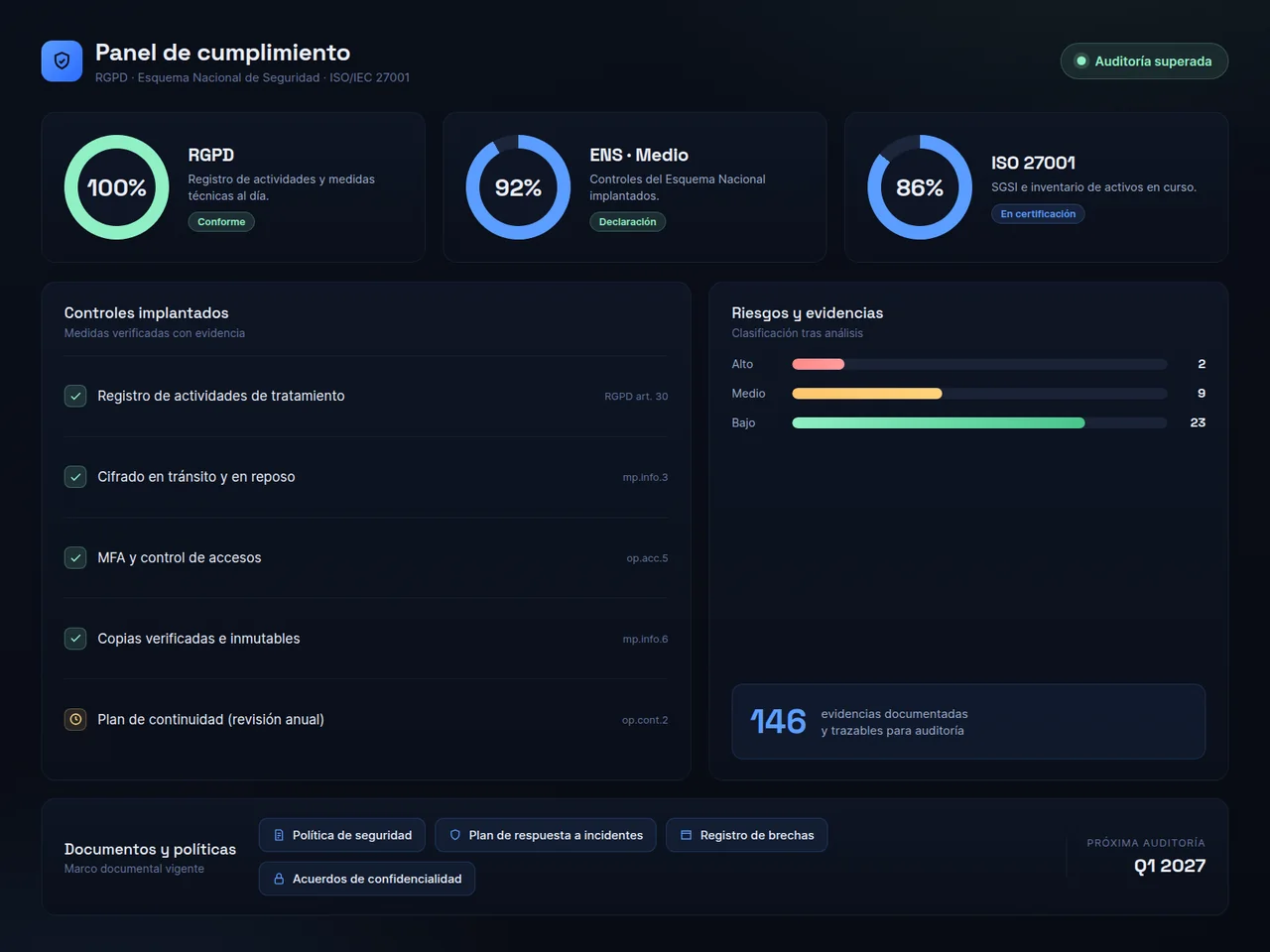This screenshot has width=1270, height=952.
Task: Click the Q1 2027 next audit date
Action: click(x=1170, y=866)
